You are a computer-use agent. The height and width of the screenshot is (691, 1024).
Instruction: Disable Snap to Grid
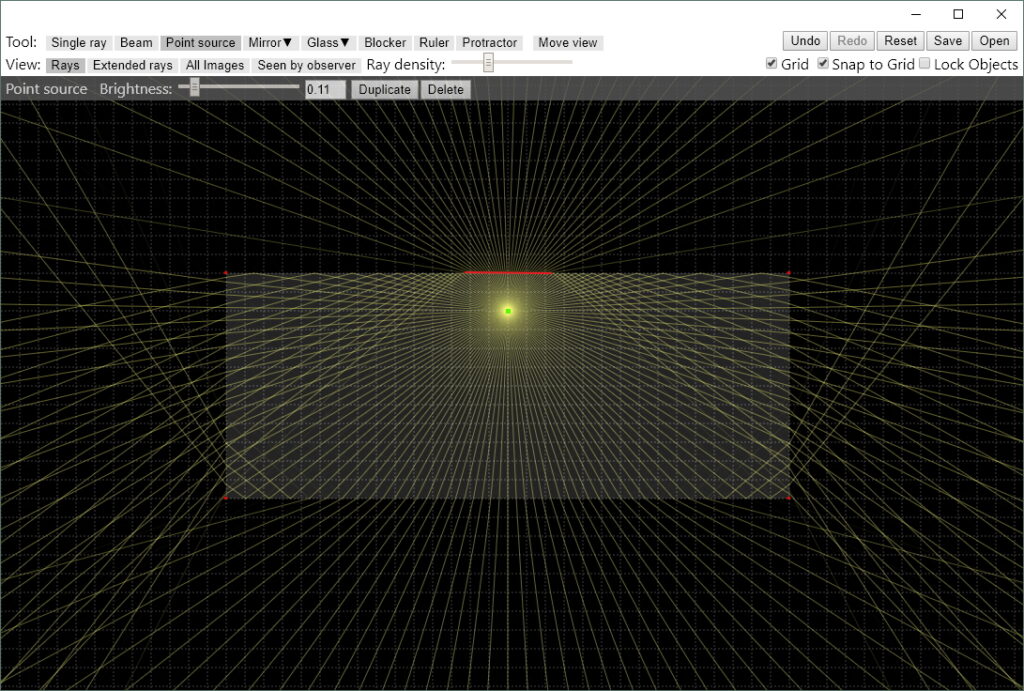[823, 64]
